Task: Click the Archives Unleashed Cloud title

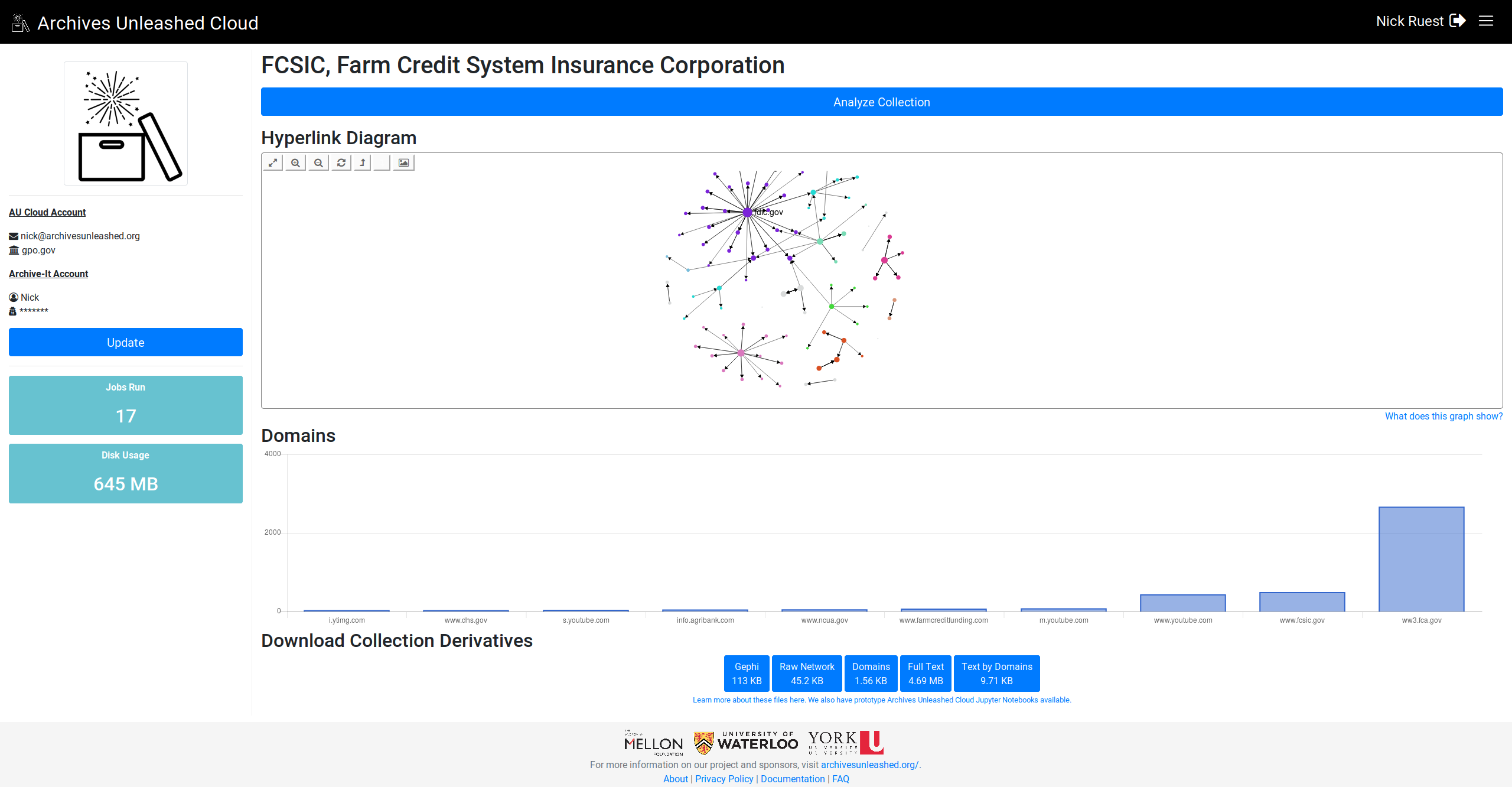Action: [148, 22]
